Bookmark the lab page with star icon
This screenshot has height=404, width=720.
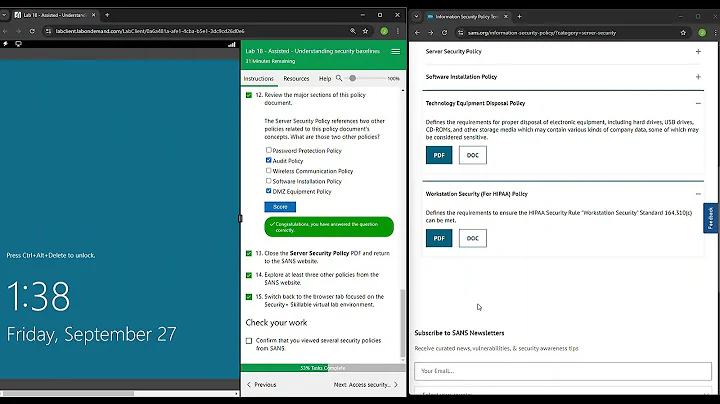[x=366, y=31]
